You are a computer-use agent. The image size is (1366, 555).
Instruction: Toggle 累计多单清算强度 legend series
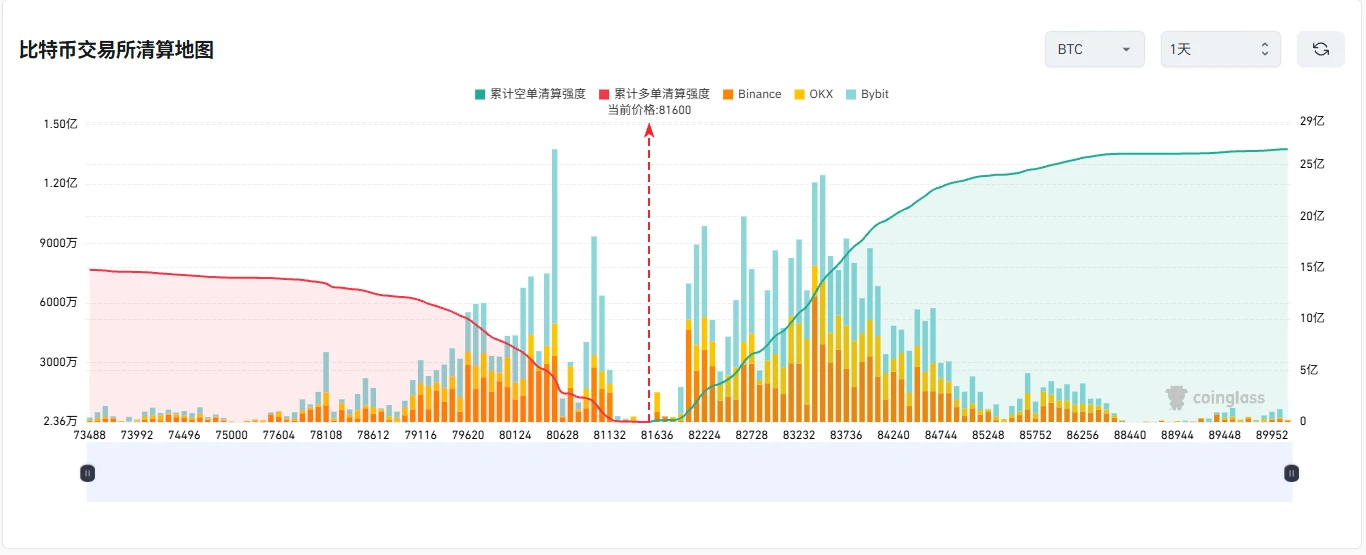pos(654,94)
